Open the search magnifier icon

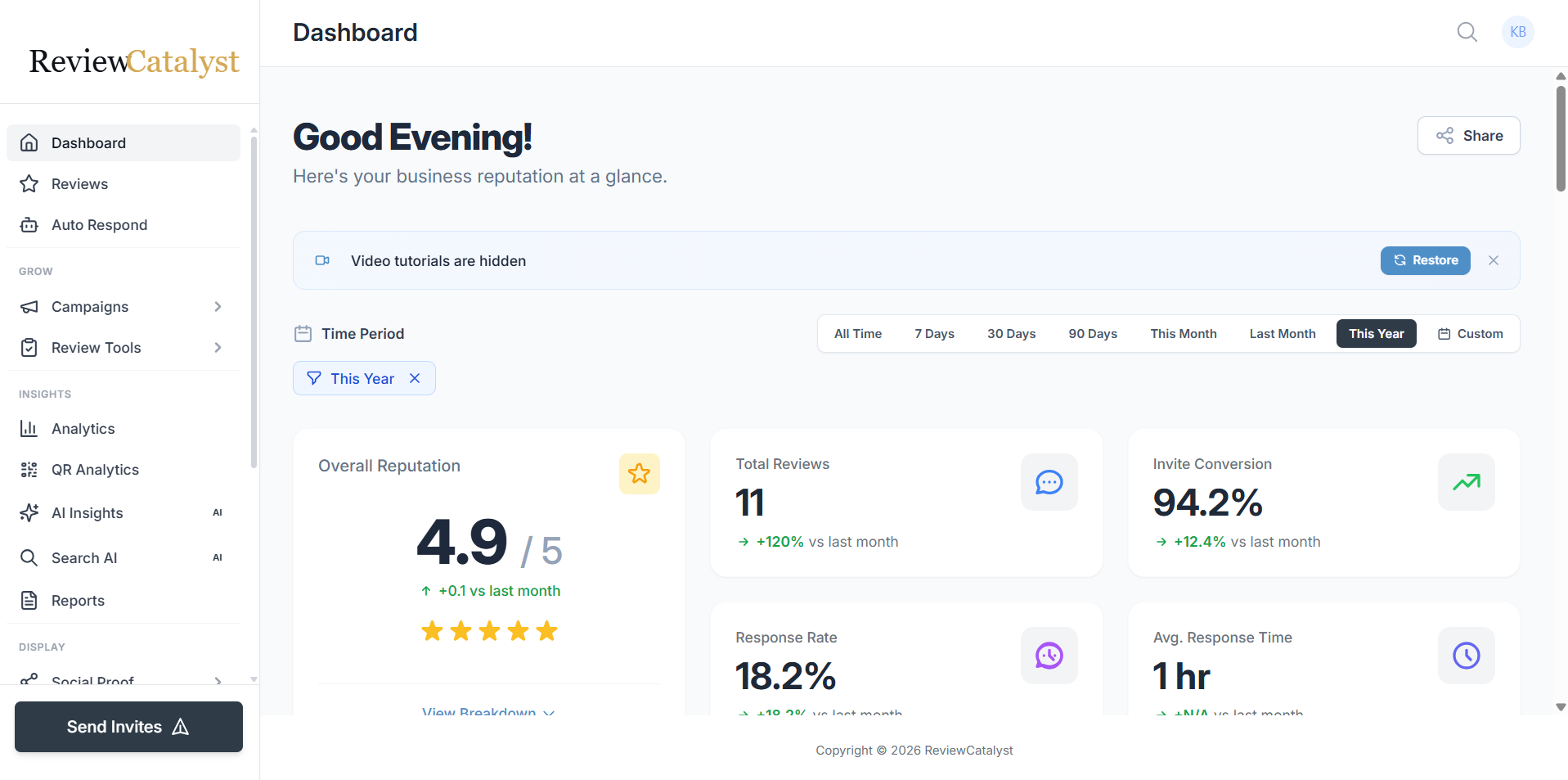click(1467, 32)
